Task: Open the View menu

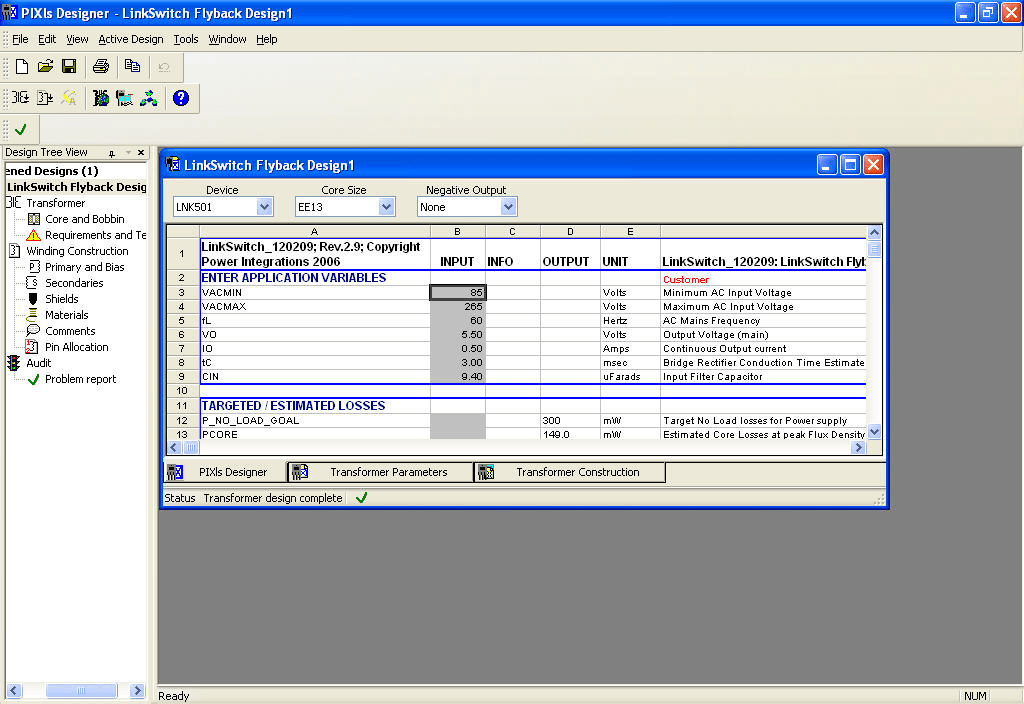Action: point(77,39)
